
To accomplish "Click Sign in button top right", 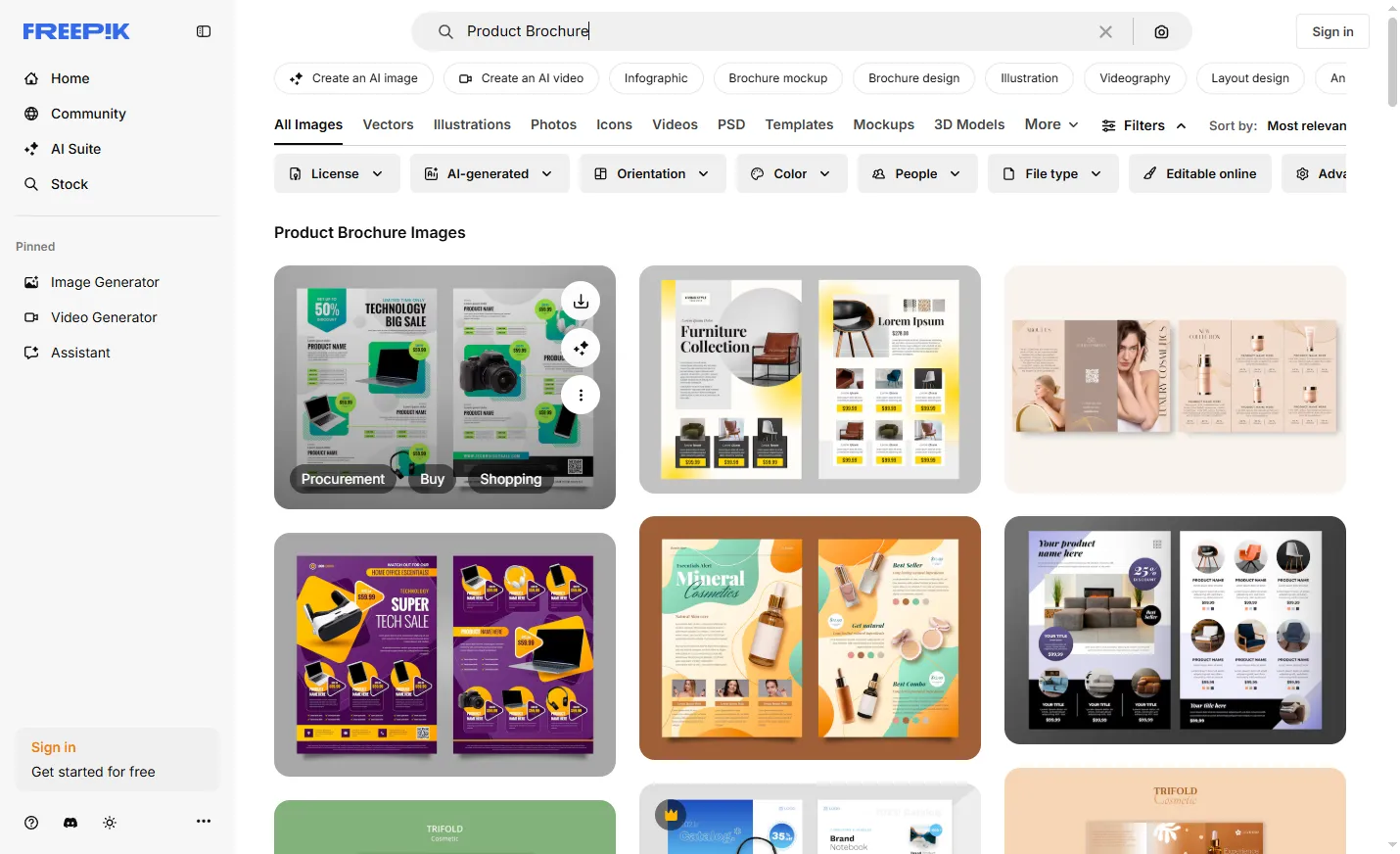I will click(x=1332, y=31).
